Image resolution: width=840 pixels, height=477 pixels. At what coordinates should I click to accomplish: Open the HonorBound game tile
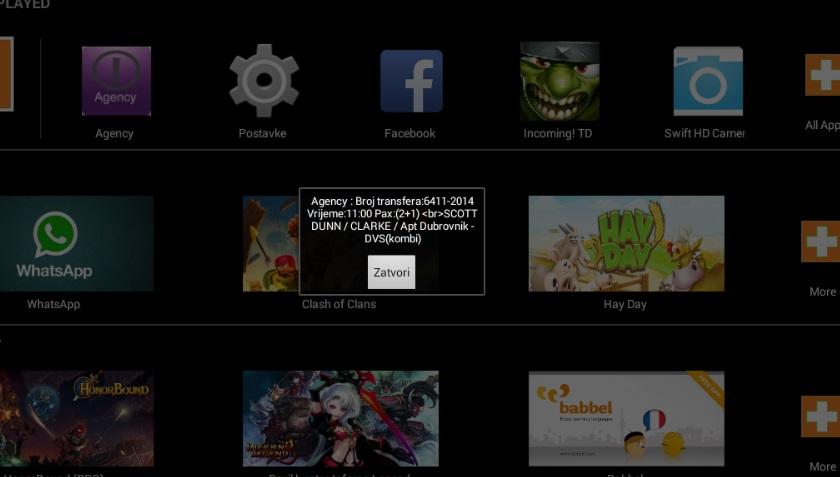coord(77,419)
